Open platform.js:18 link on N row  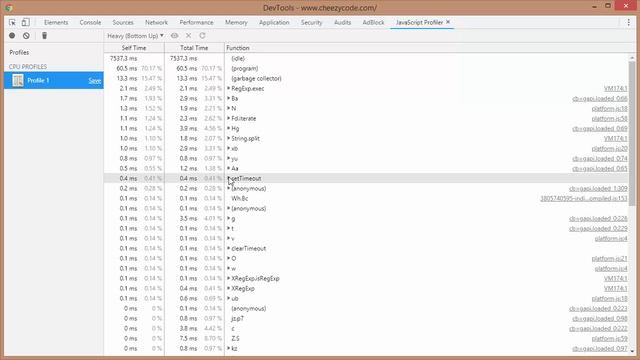pyautogui.click(x=609, y=109)
